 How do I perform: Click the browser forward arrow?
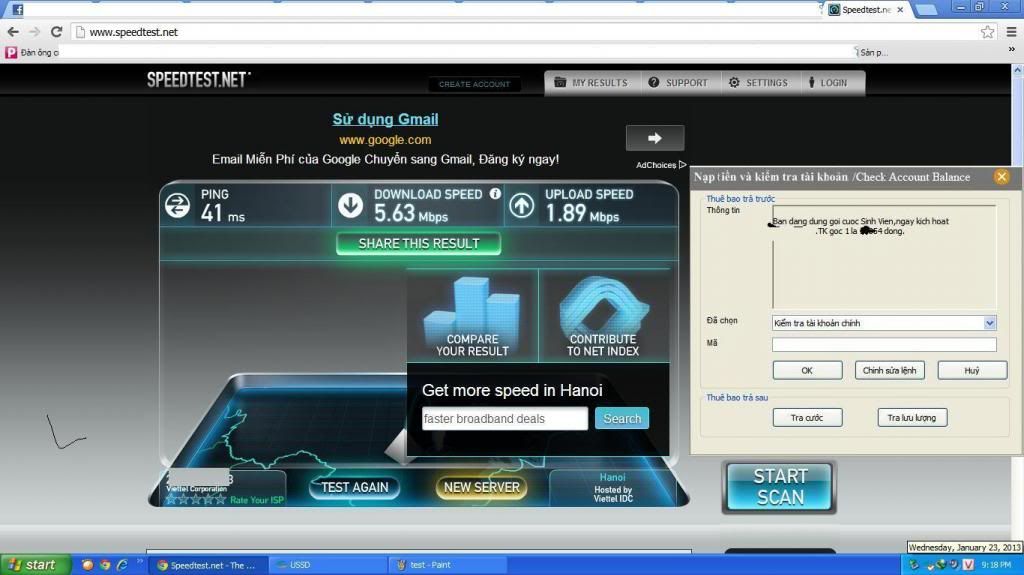click(x=35, y=31)
